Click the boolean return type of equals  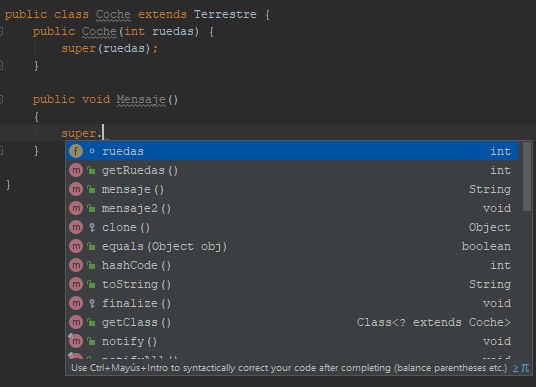click(486, 246)
